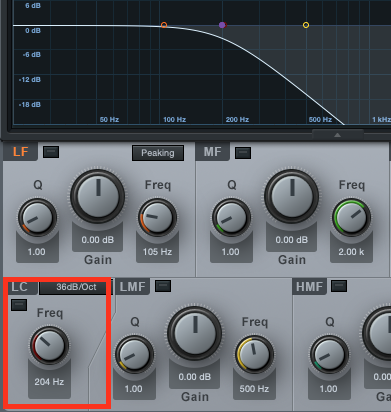Click the MF frequency value 2.00 k
391x412 pixels.
click(351, 252)
